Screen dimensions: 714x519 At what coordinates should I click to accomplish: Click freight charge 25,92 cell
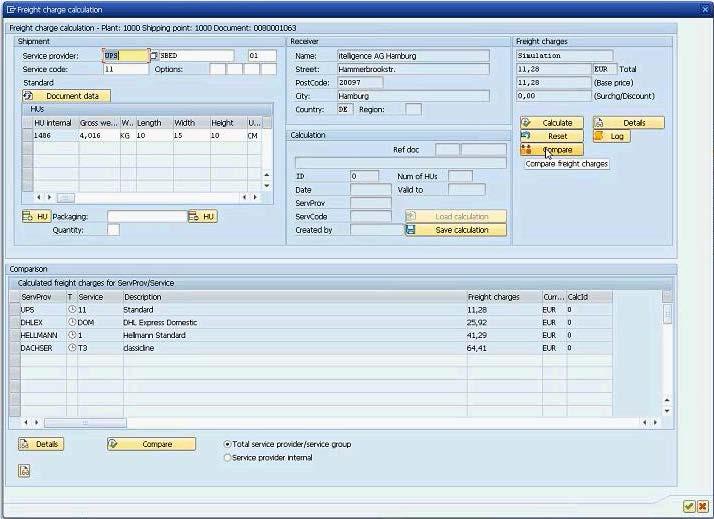(x=504, y=322)
